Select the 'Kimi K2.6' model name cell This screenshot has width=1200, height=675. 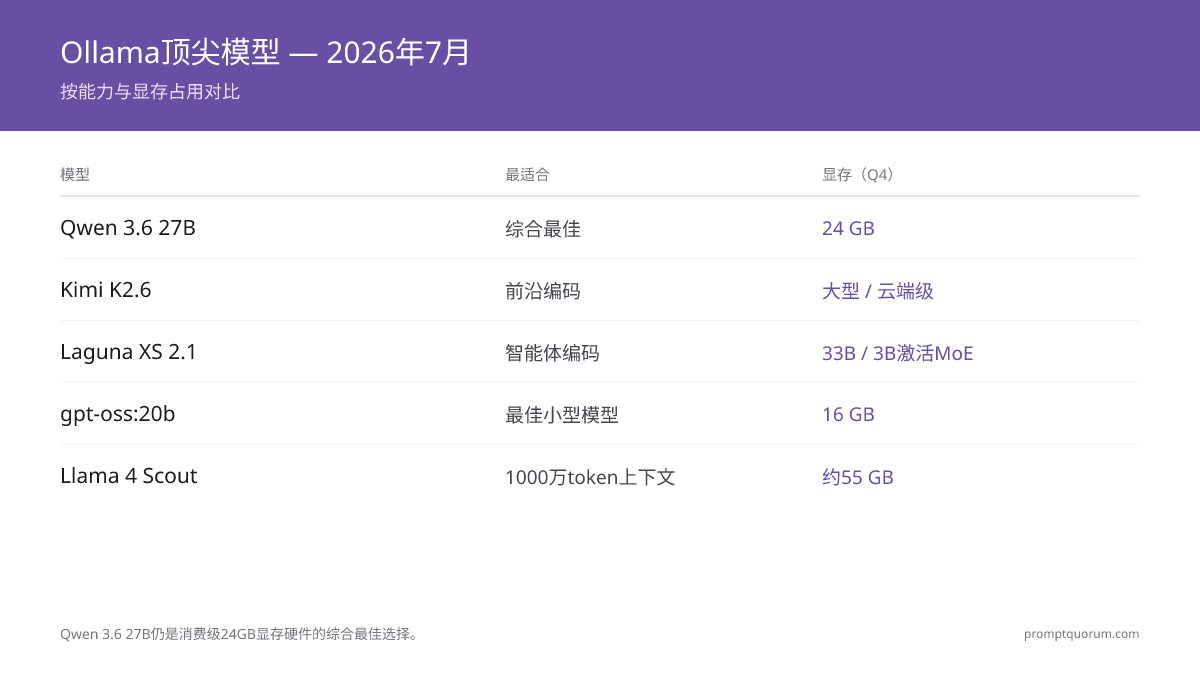[x=106, y=290]
